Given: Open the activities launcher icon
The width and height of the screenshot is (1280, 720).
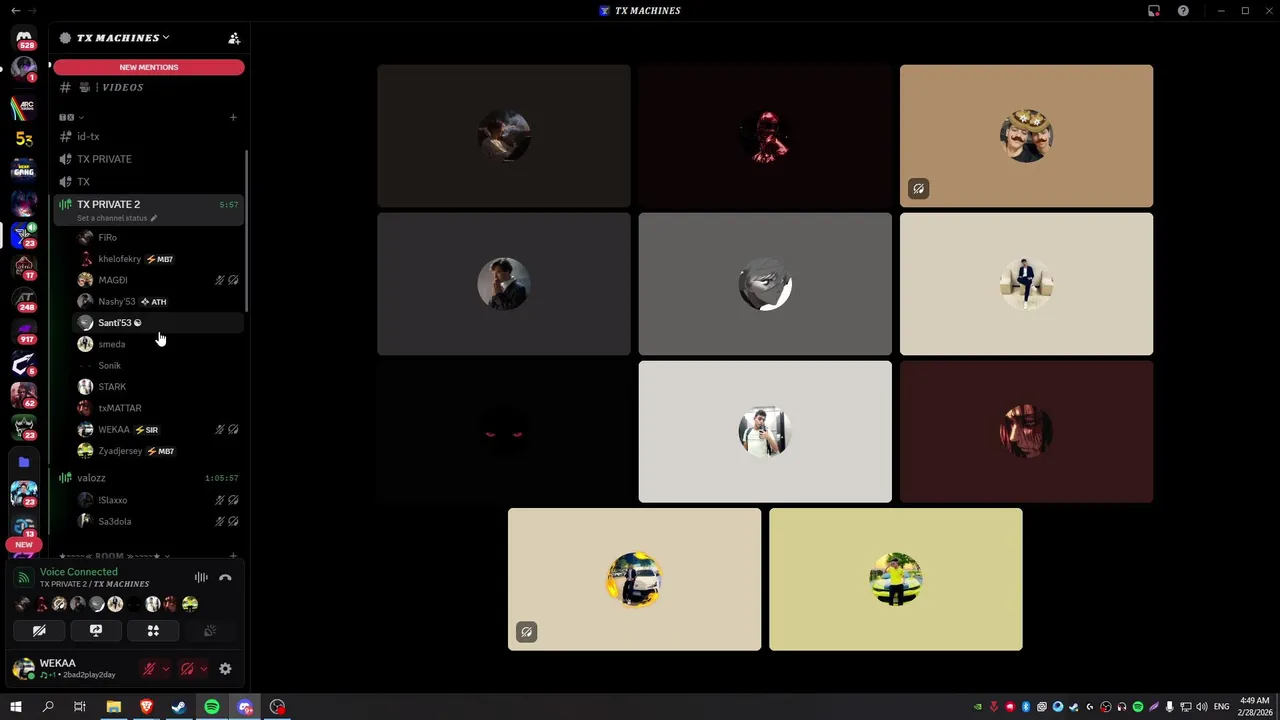Looking at the screenshot, I should pyautogui.click(x=153, y=631).
